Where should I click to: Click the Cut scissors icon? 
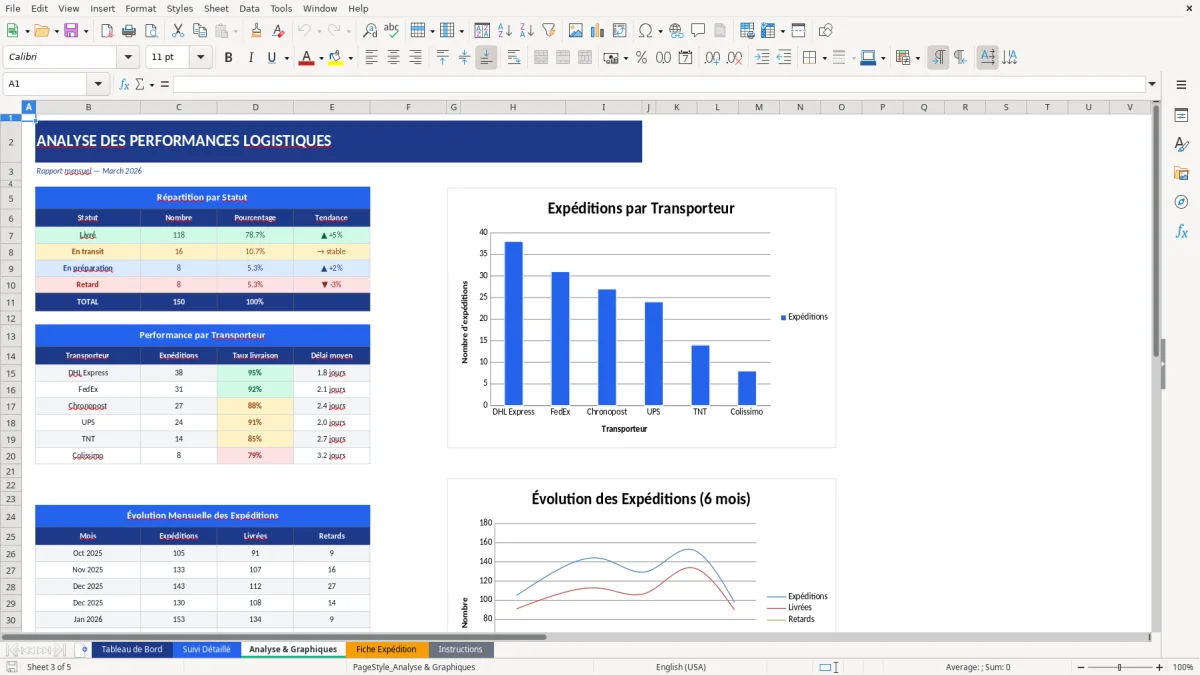click(178, 31)
